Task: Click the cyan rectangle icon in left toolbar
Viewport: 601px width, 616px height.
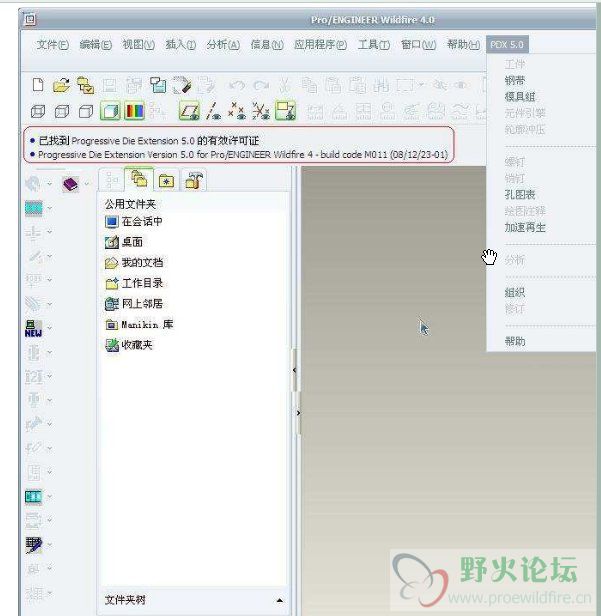Action: (x=34, y=208)
